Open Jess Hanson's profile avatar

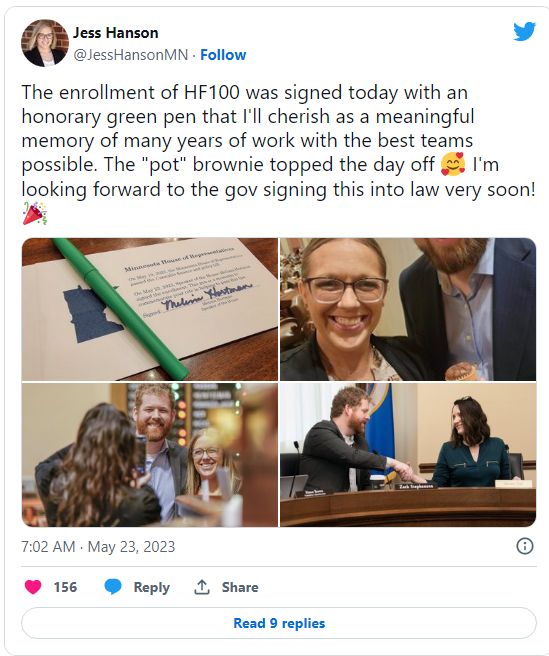(x=45, y=43)
